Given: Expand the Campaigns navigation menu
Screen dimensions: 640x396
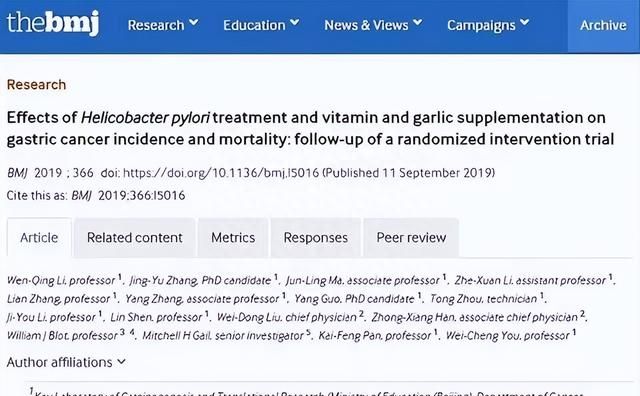Looking at the screenshot, I should tap(488, 25).
